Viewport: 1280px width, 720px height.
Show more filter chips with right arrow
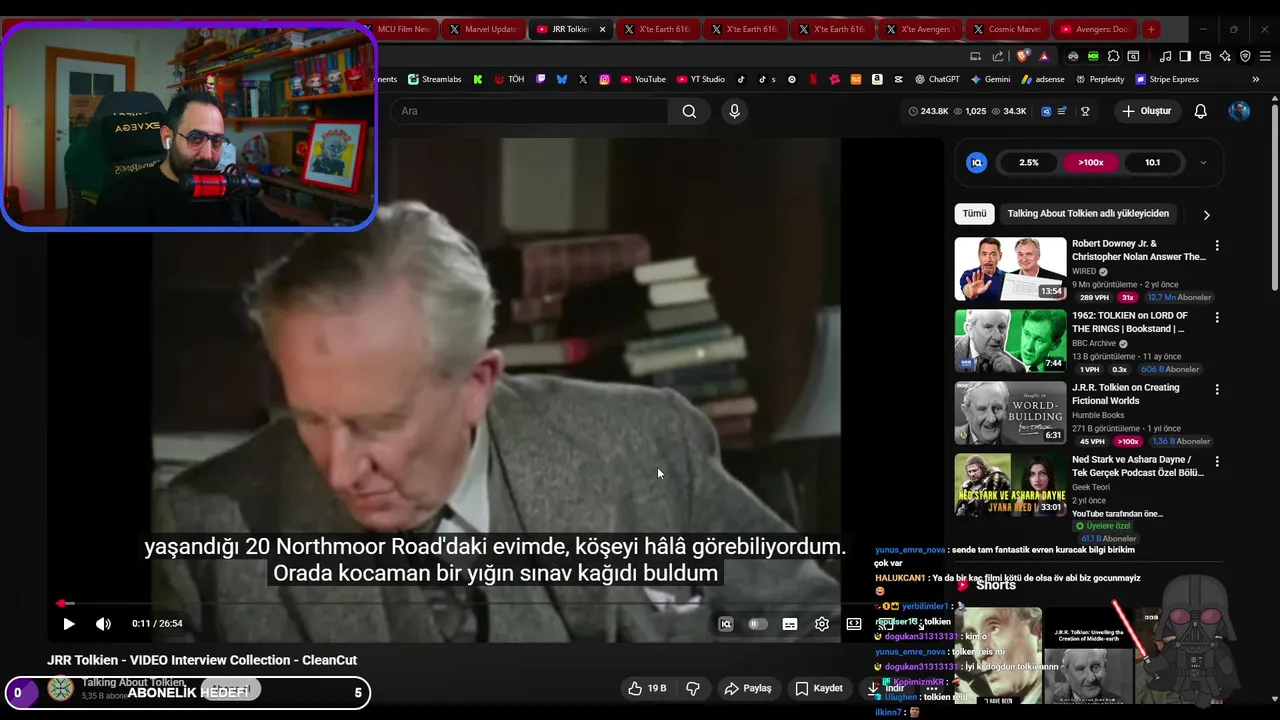point(1206,214)
